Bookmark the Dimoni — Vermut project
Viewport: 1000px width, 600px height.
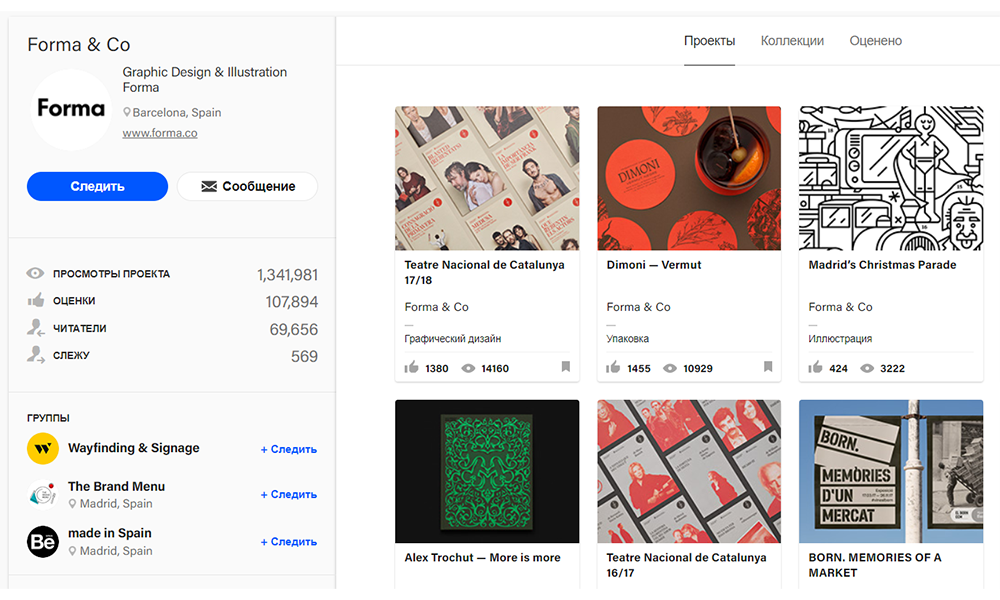[768, 367]
